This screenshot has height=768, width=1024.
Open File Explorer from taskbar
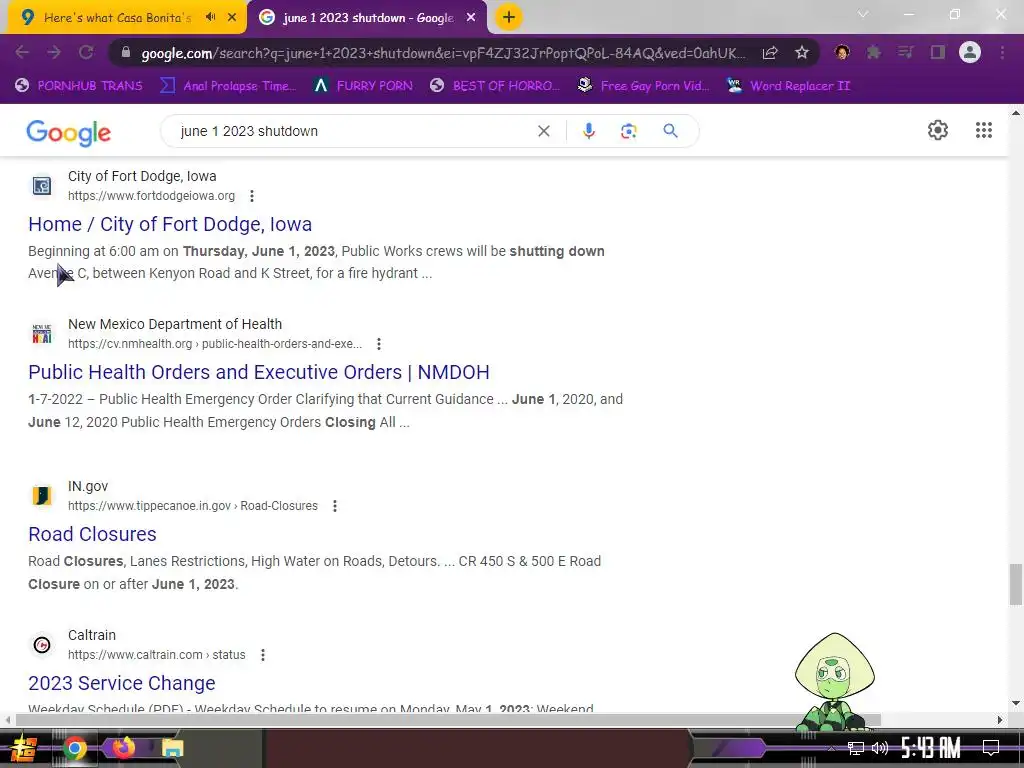[x=172, y=748]
